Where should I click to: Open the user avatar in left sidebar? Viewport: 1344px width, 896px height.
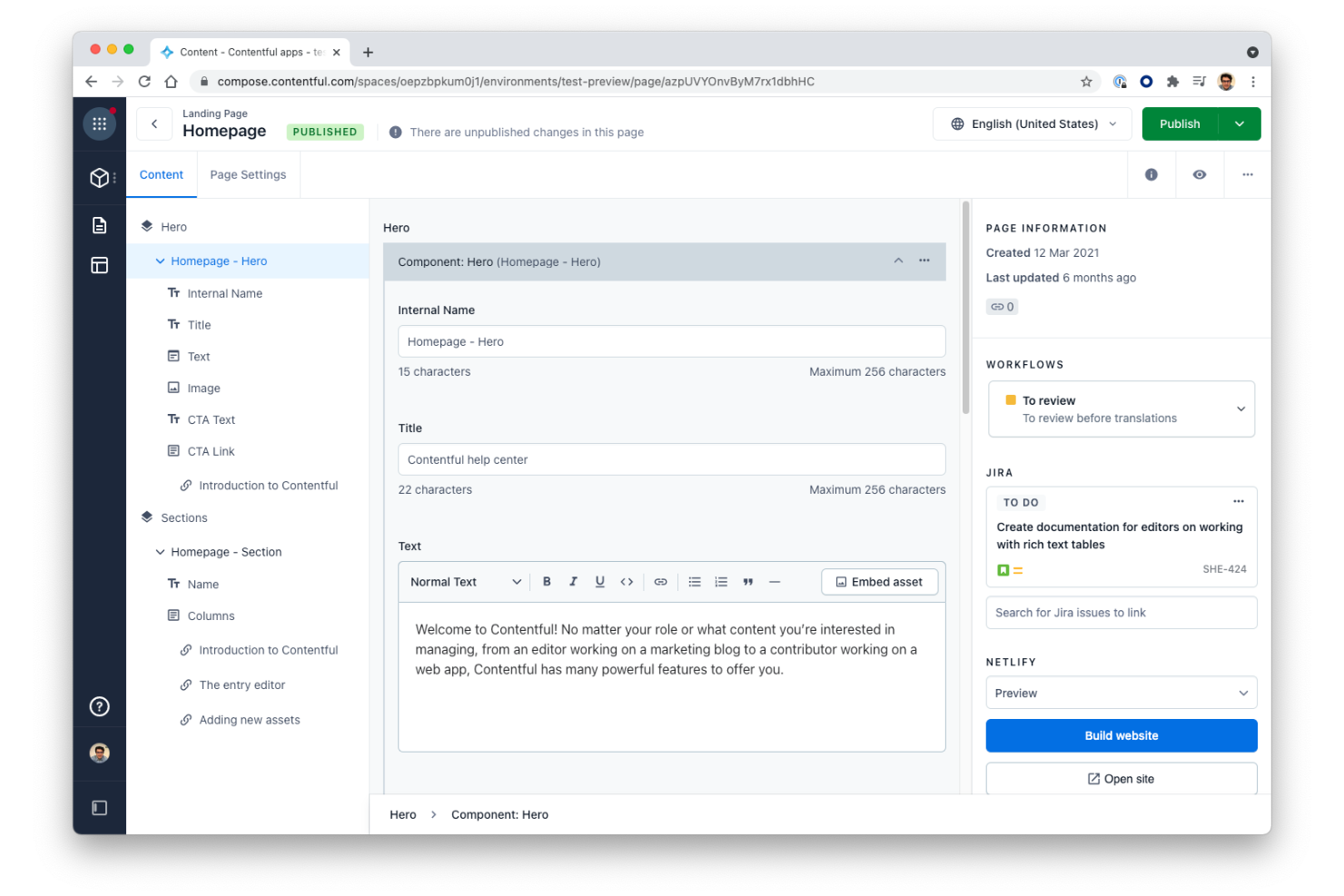pos(100,753)
